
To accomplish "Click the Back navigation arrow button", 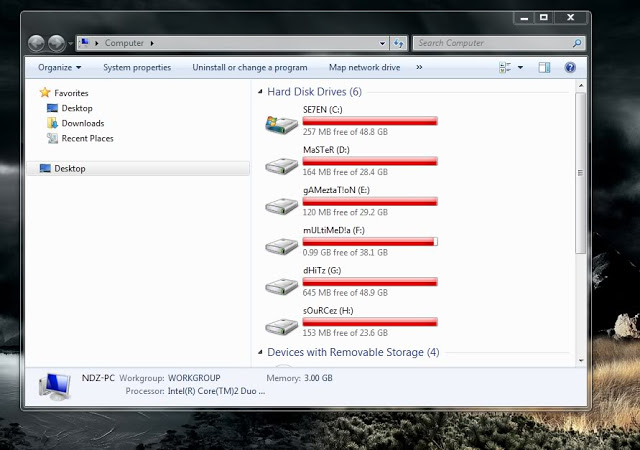I will pyautogui.click(x=36, y=43).
